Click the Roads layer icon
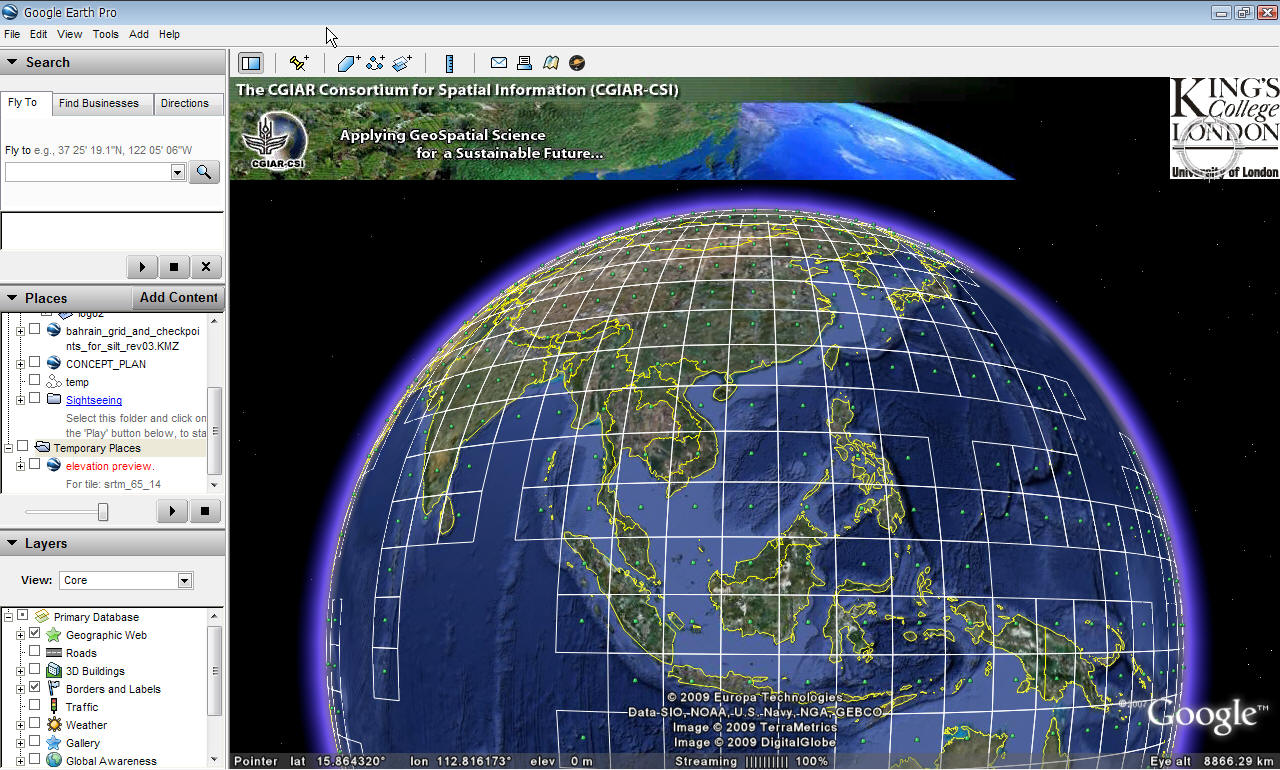1280x770 pixels. click(x=54, y=653)
